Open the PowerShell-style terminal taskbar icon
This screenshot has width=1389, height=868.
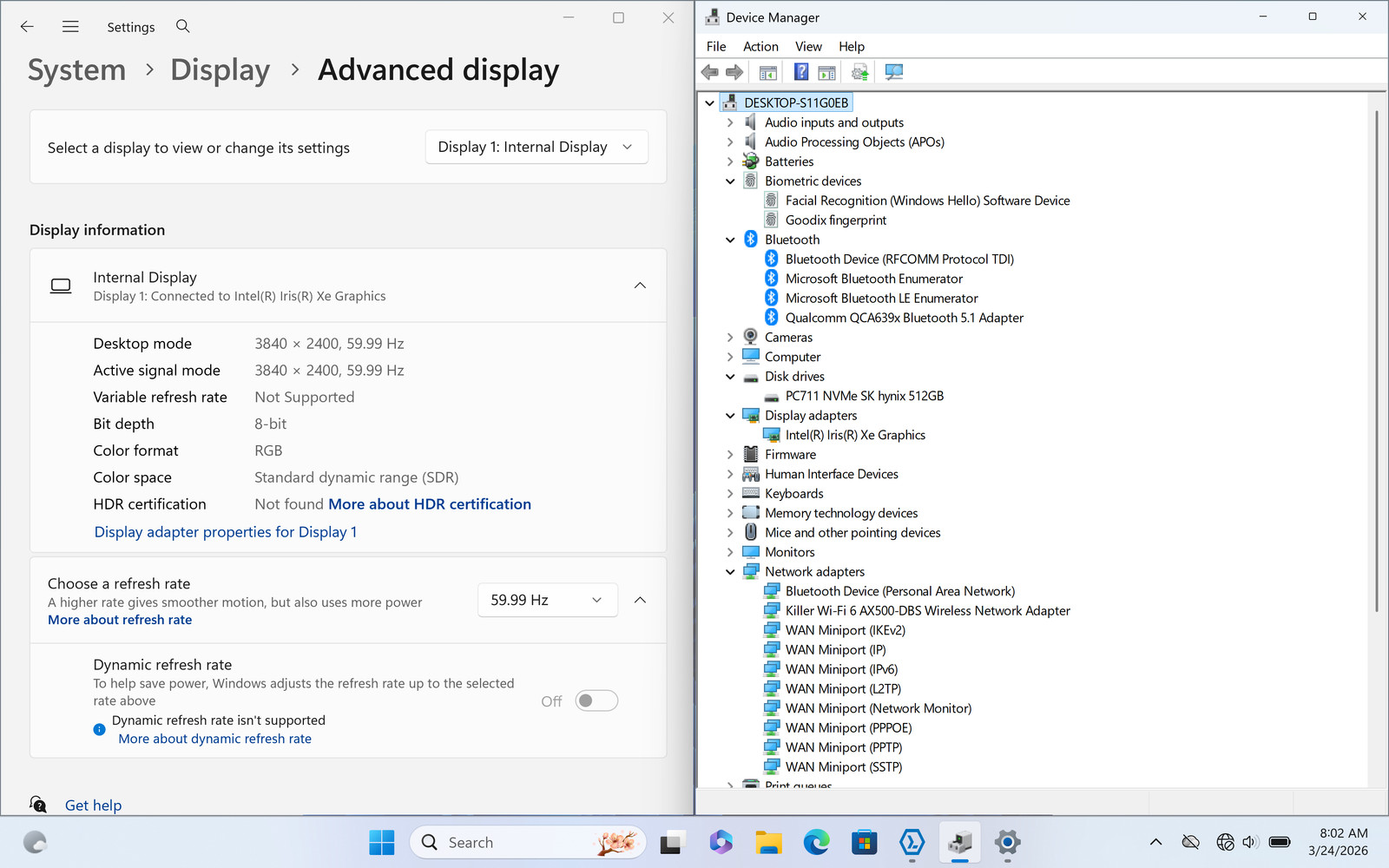click(912, 842)
